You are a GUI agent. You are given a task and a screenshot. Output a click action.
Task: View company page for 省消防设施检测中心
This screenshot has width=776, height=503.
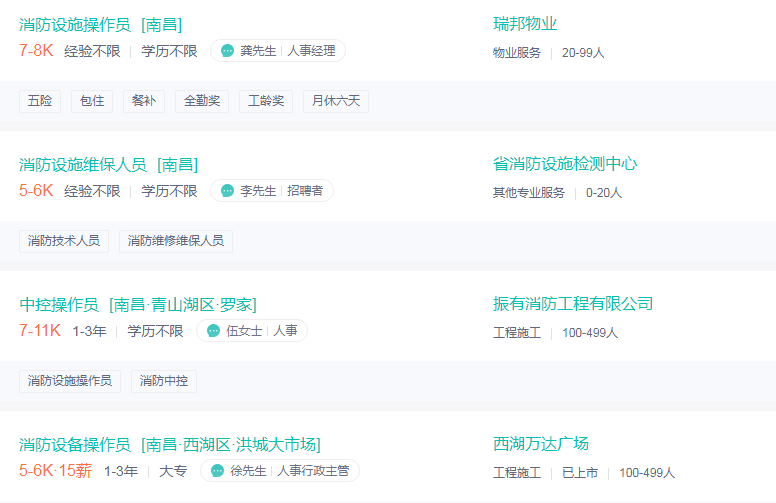tap(565, 164)
